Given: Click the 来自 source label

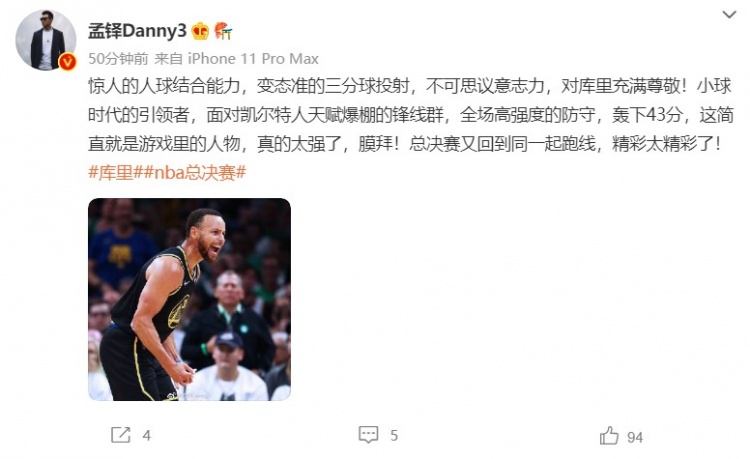Looking at the screenshot, I should click(x=168, y=59).
